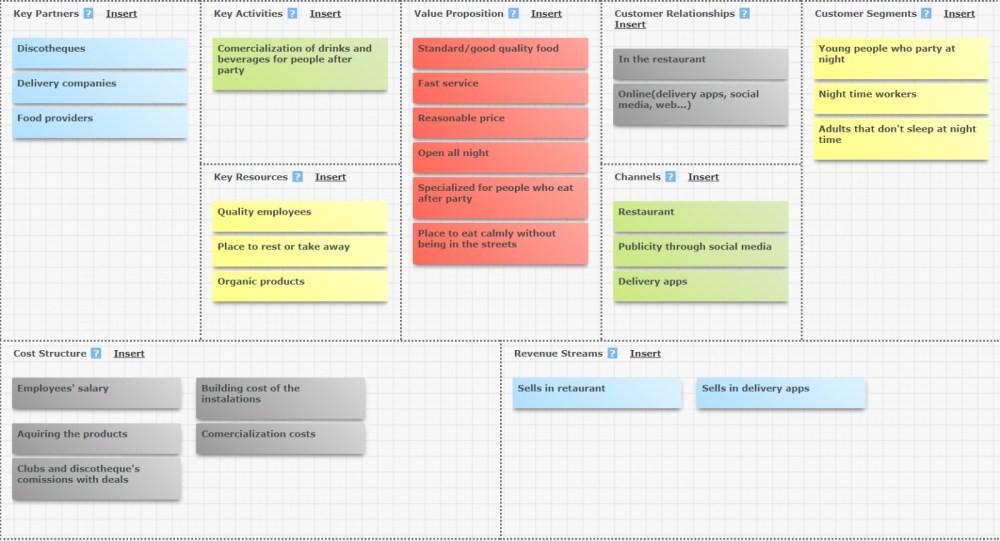Click the Value Proposition help icon
The height and width of the screenshot is (541, 1000).
pyautogui.click(x=513, y=14)
